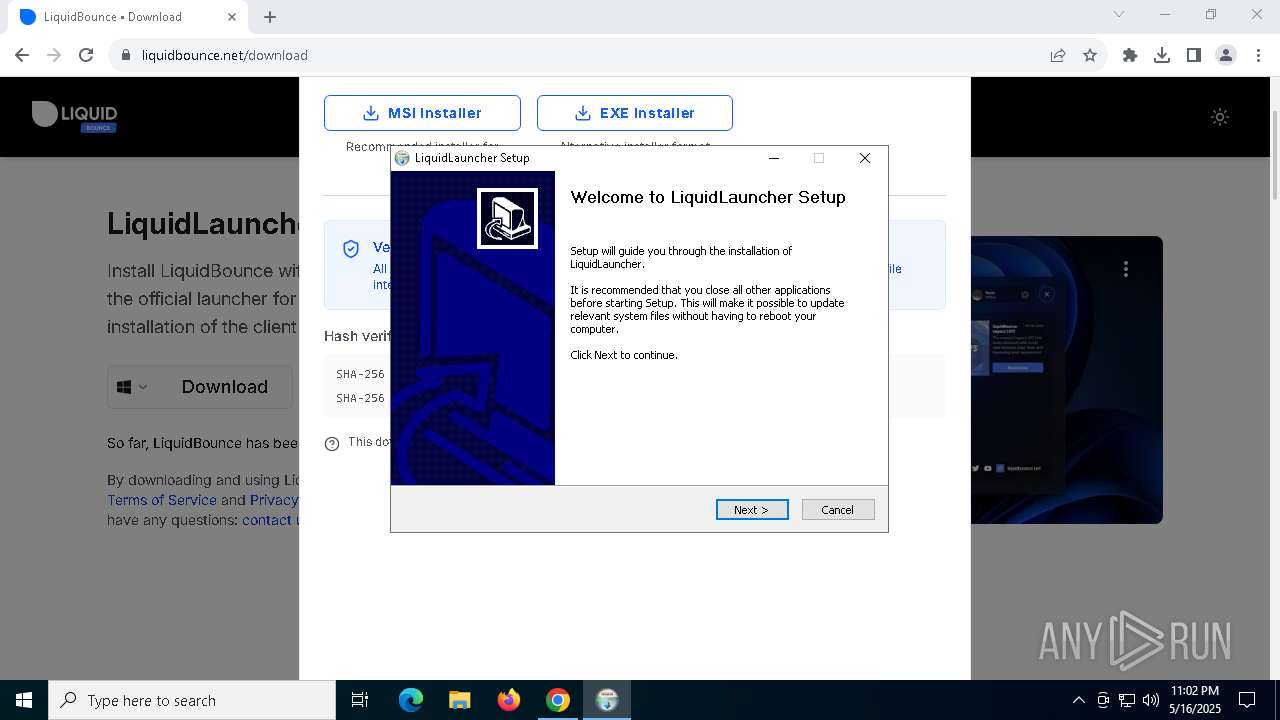The image size is (1280, 720).
Task: Download the MSI Installer
Action: (x=422, y=113)
